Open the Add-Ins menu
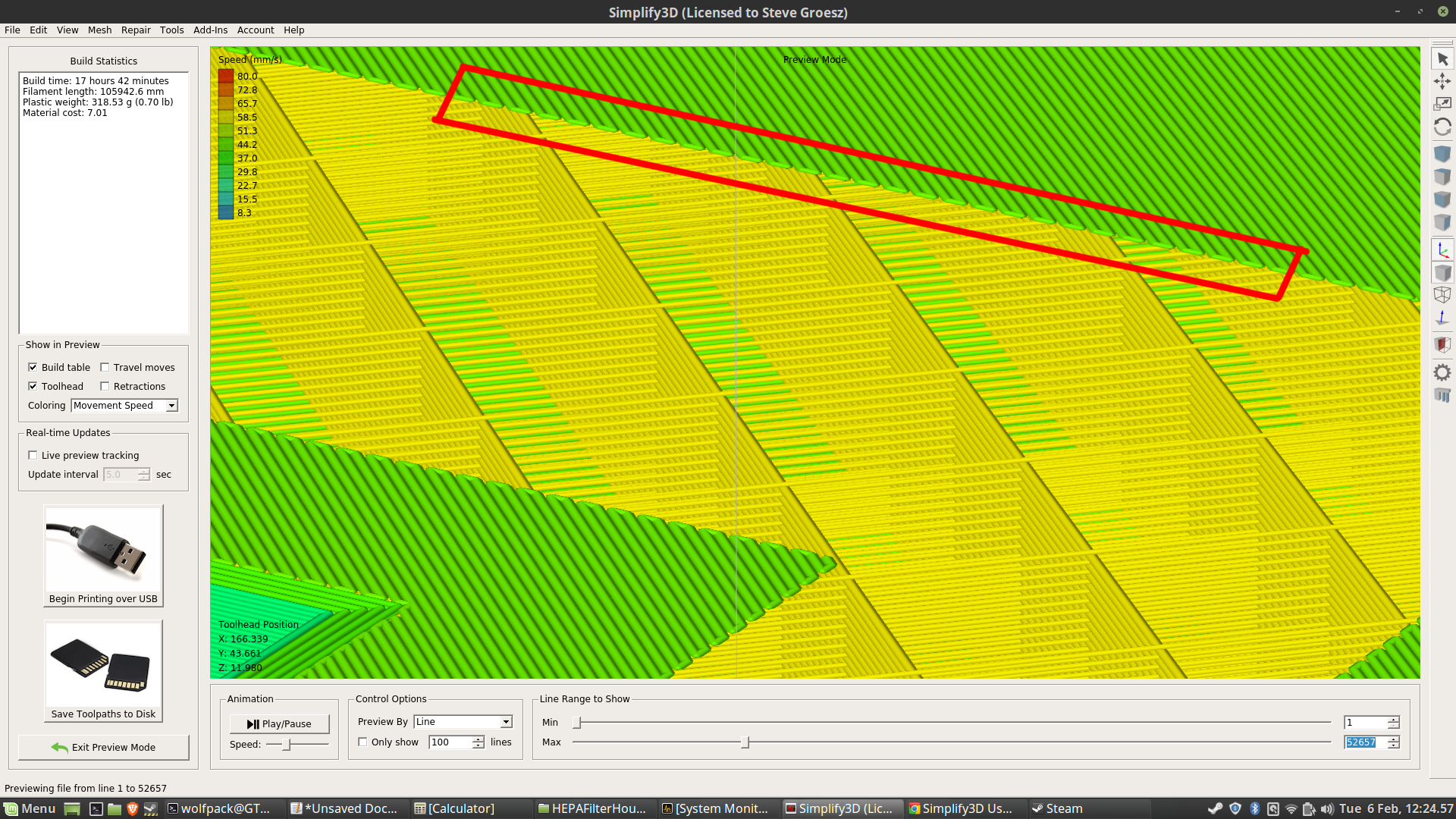Image resolution: width=1456 pixels, height=819 pixels. pos(211,30)
